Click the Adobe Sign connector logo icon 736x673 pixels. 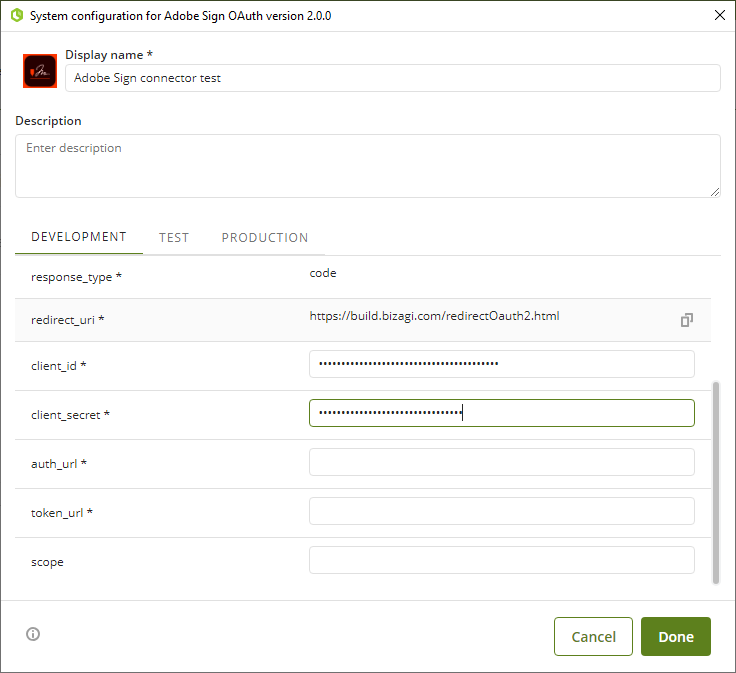point(40,71)
